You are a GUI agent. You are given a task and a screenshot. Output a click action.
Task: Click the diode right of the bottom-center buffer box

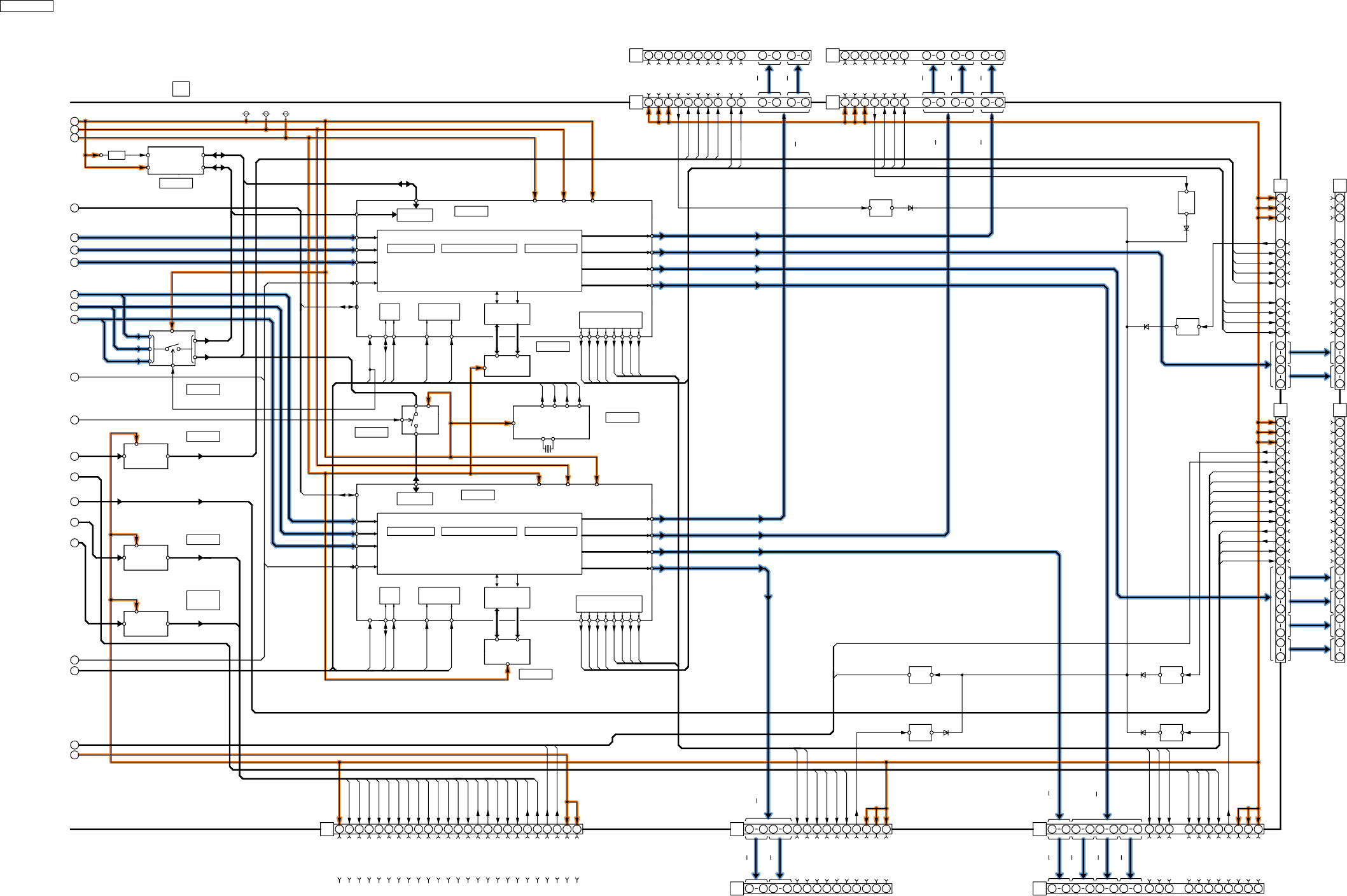click(946, 732)
